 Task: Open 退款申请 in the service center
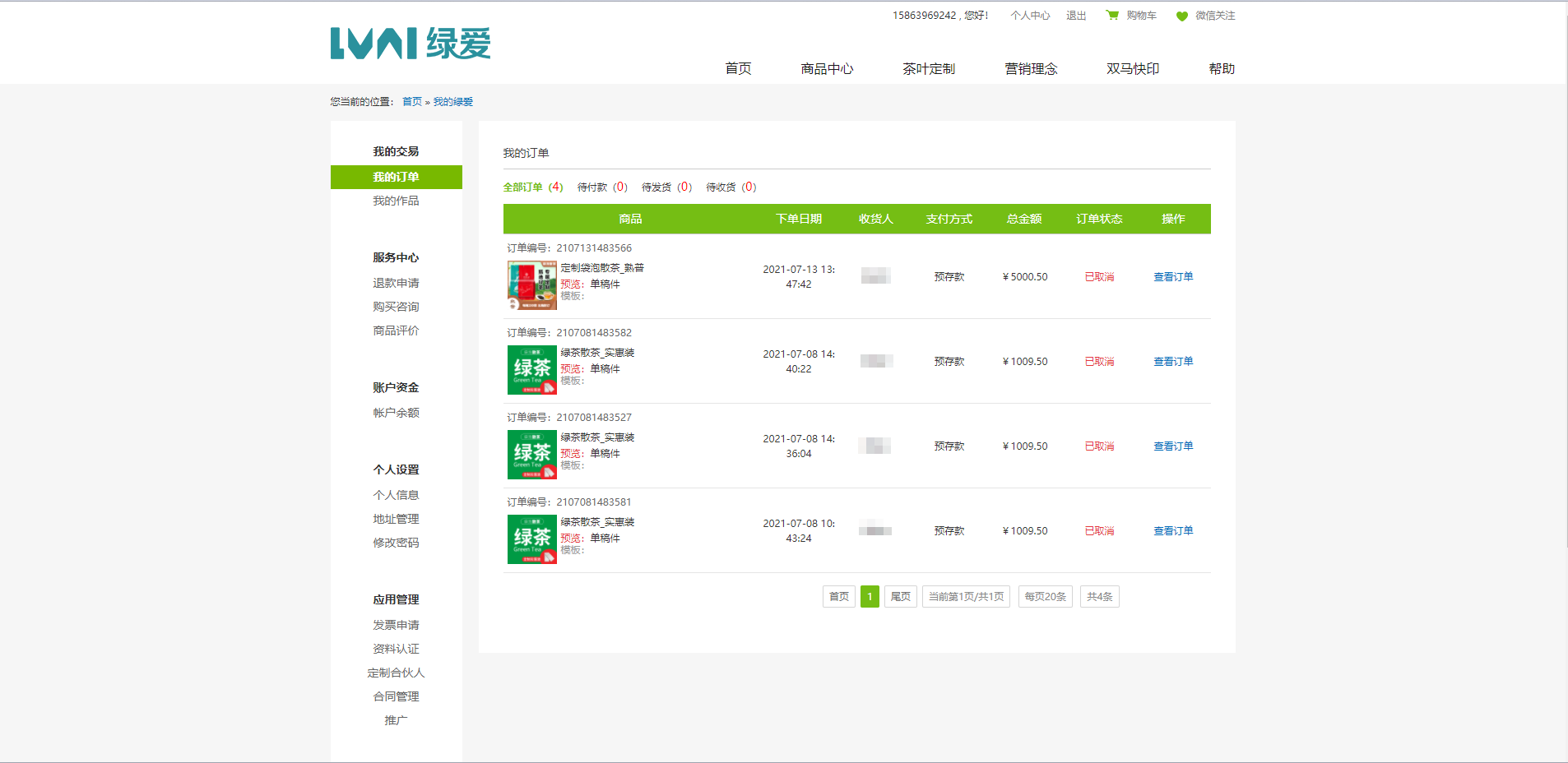pyautogui.click(x=396, y=283)
